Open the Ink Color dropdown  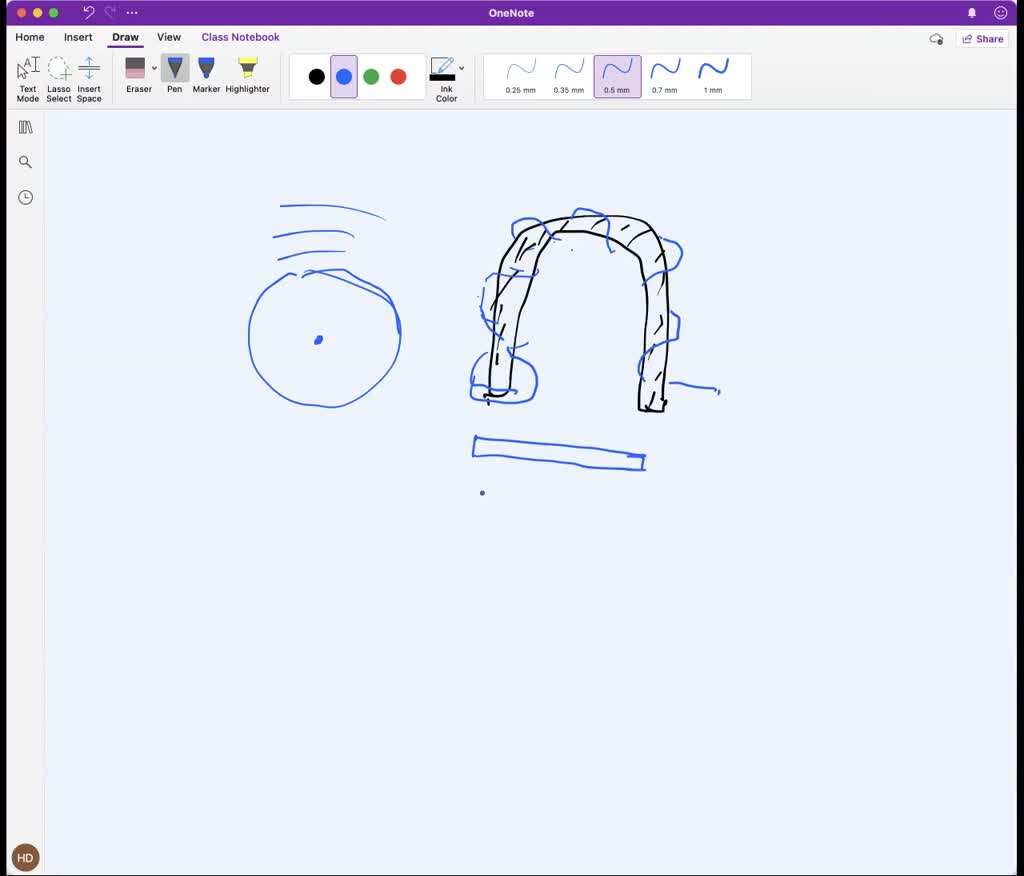[x=461, y=69]
